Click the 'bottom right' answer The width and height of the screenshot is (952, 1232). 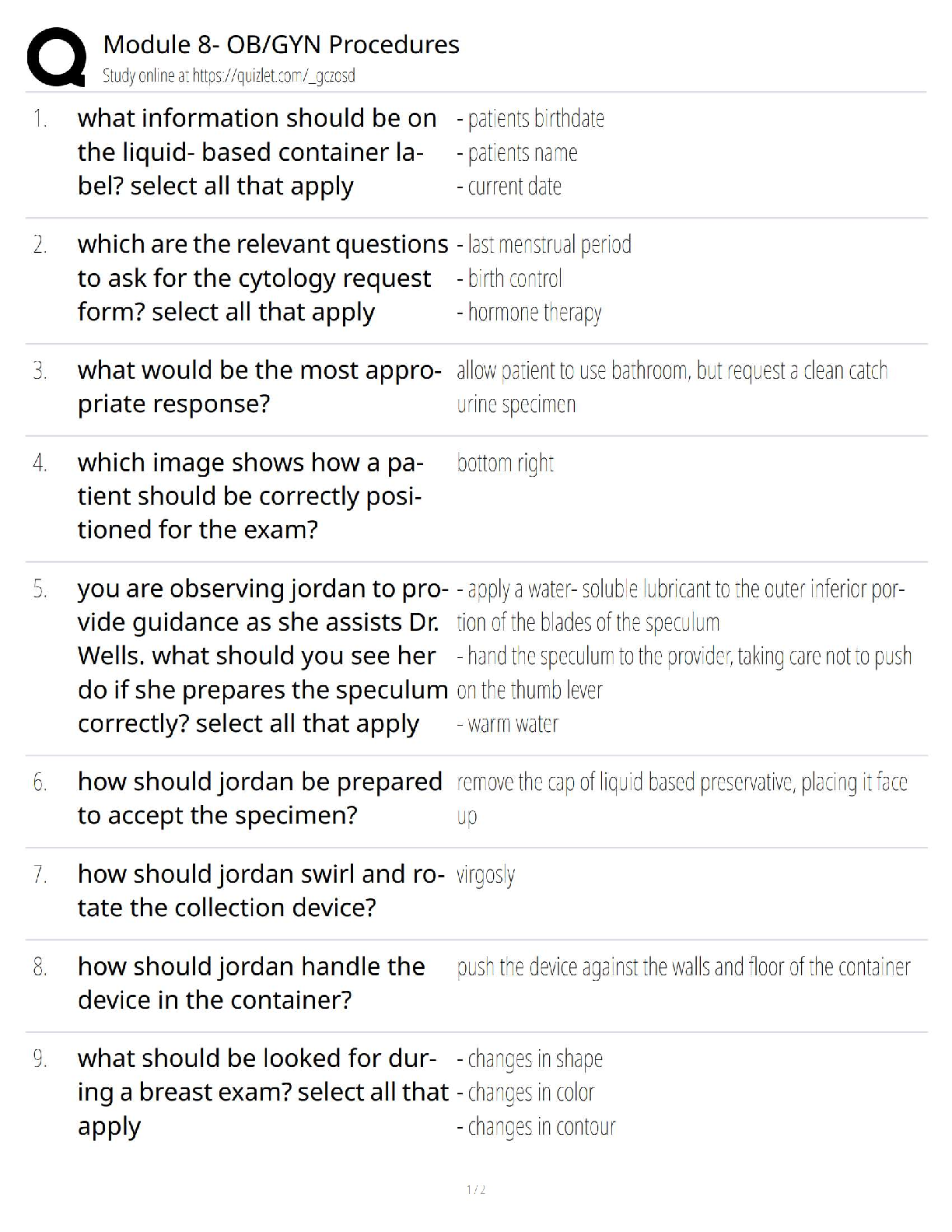(x=506, y=464)
